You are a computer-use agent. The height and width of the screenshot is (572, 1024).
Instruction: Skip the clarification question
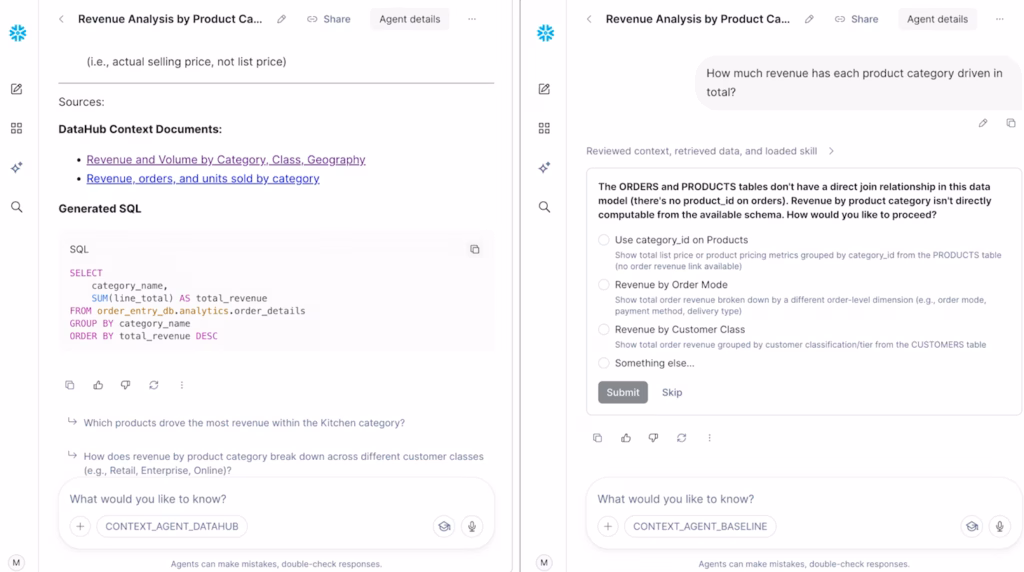click(672, 392)
